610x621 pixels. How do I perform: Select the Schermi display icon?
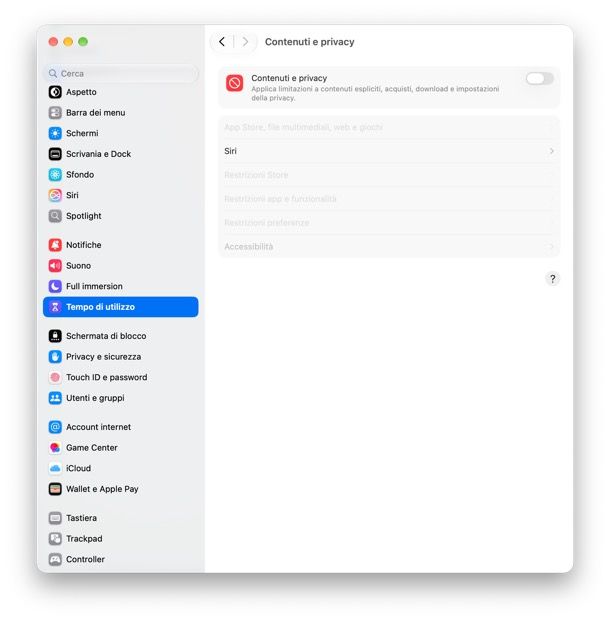coord(55,133)
